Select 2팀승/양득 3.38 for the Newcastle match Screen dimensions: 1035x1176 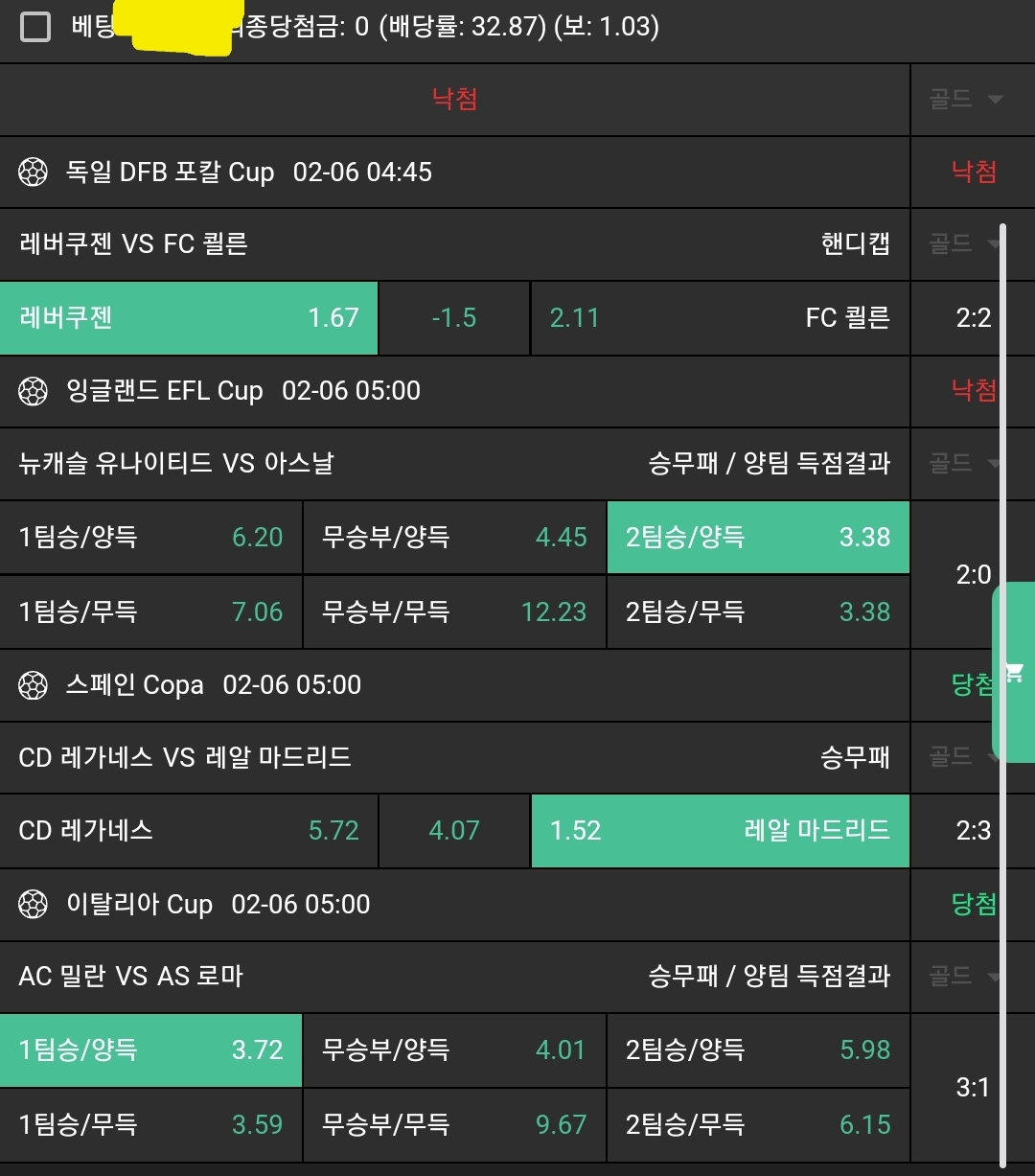(x=758, y=538)
